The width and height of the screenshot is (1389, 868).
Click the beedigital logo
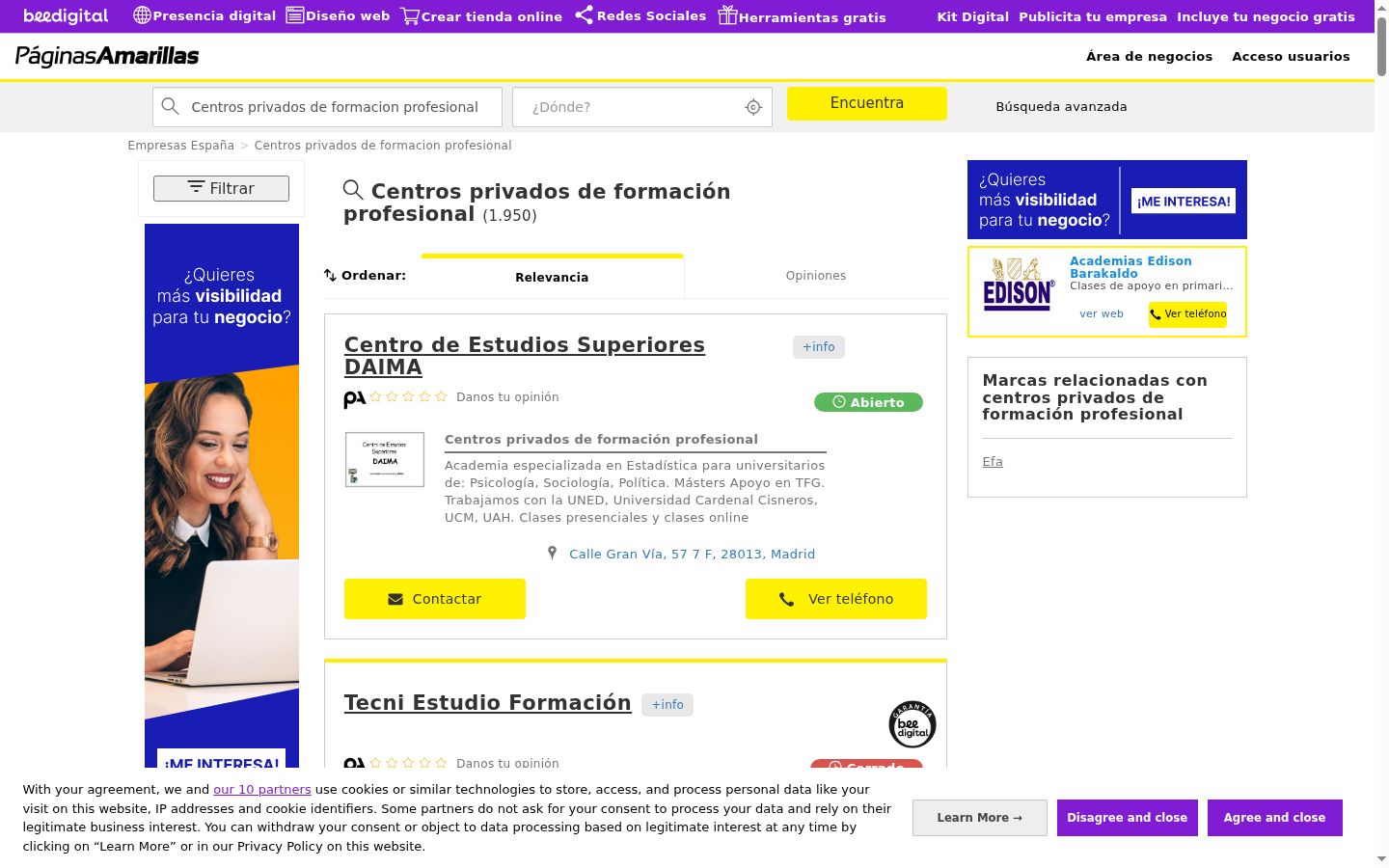pyautogui.click(x=66, y=15)
